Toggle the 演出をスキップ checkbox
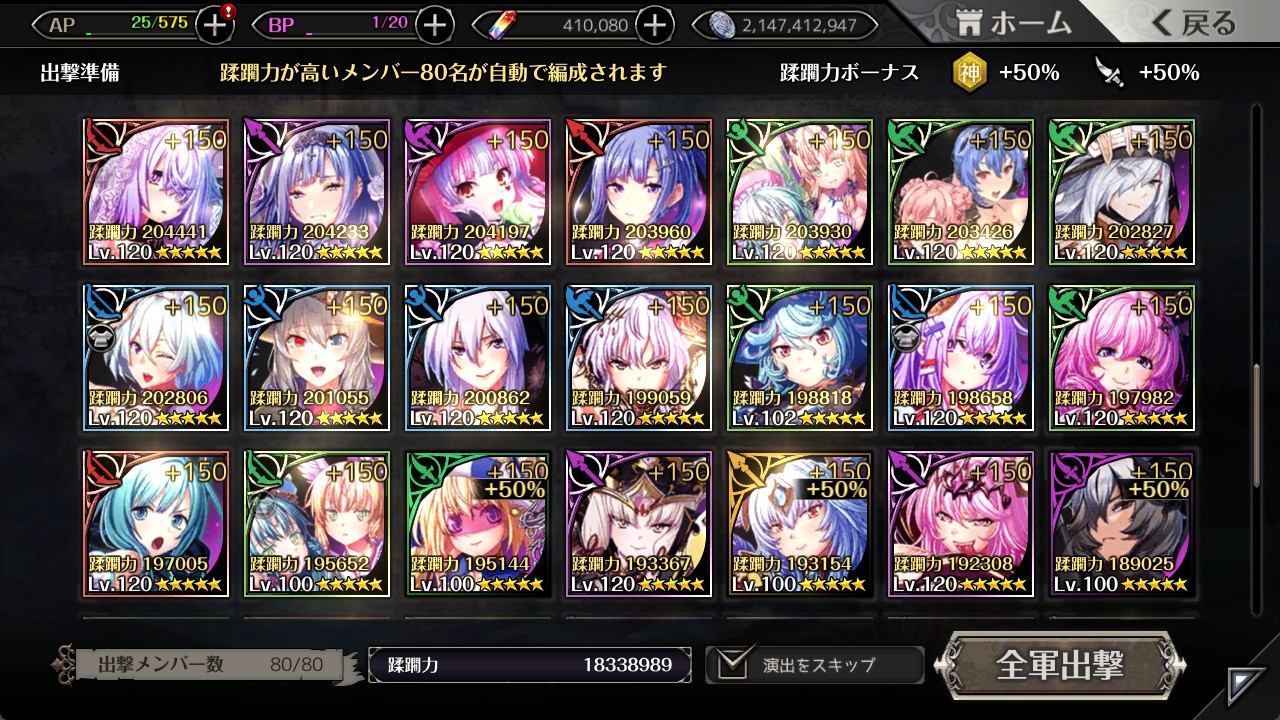The height and width of the screenshot is (720, 1280). tap(732, 663)
